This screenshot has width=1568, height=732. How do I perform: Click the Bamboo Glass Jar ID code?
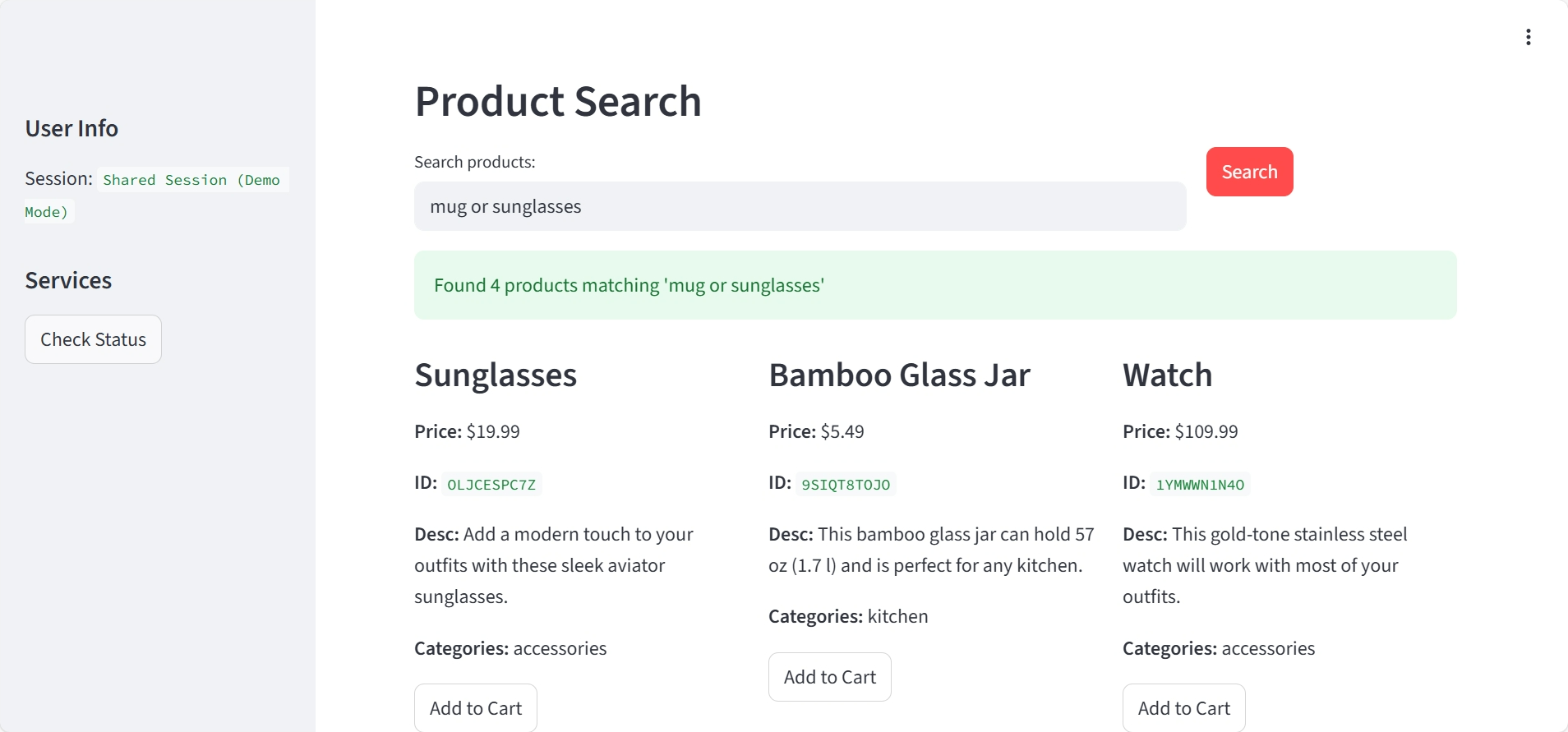click(846, 485)
